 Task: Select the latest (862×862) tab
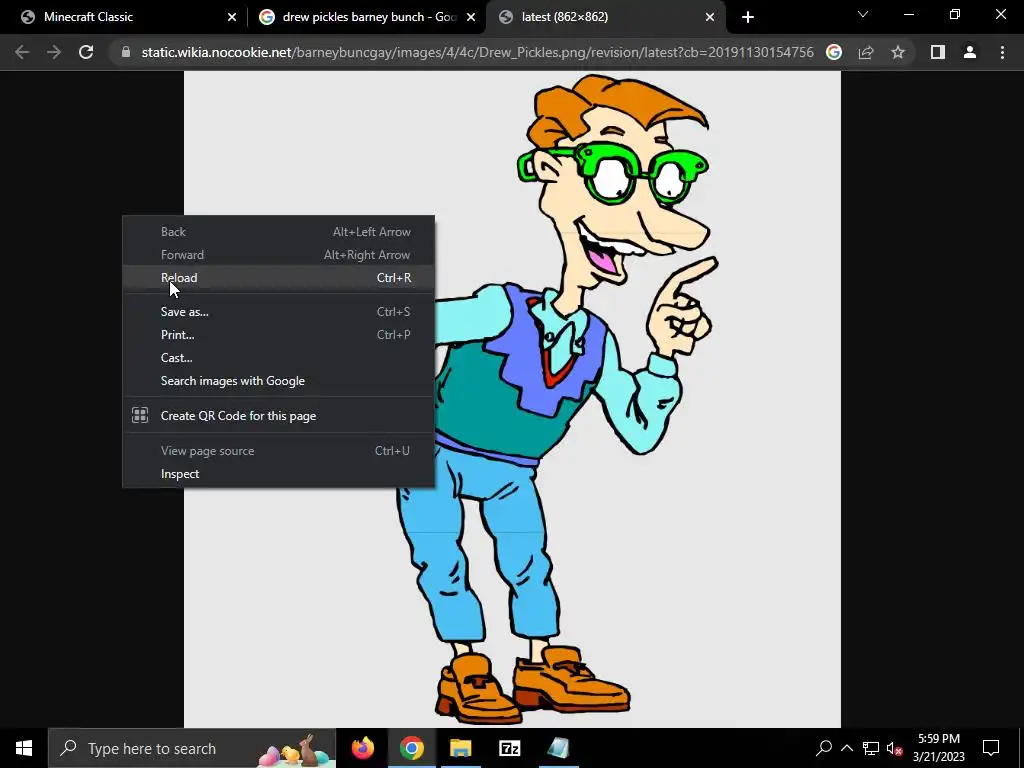pos(605,17)
